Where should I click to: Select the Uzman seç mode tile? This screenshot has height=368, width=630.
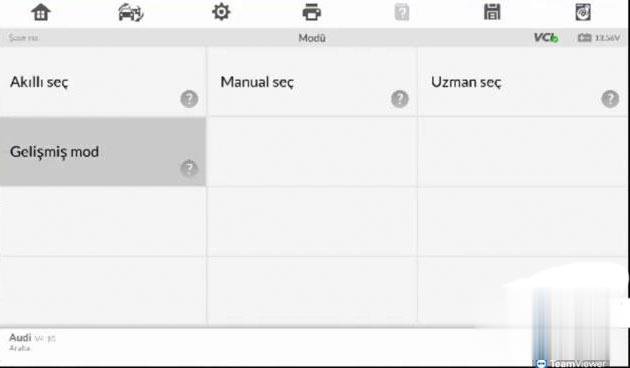[x=524, y=82]
